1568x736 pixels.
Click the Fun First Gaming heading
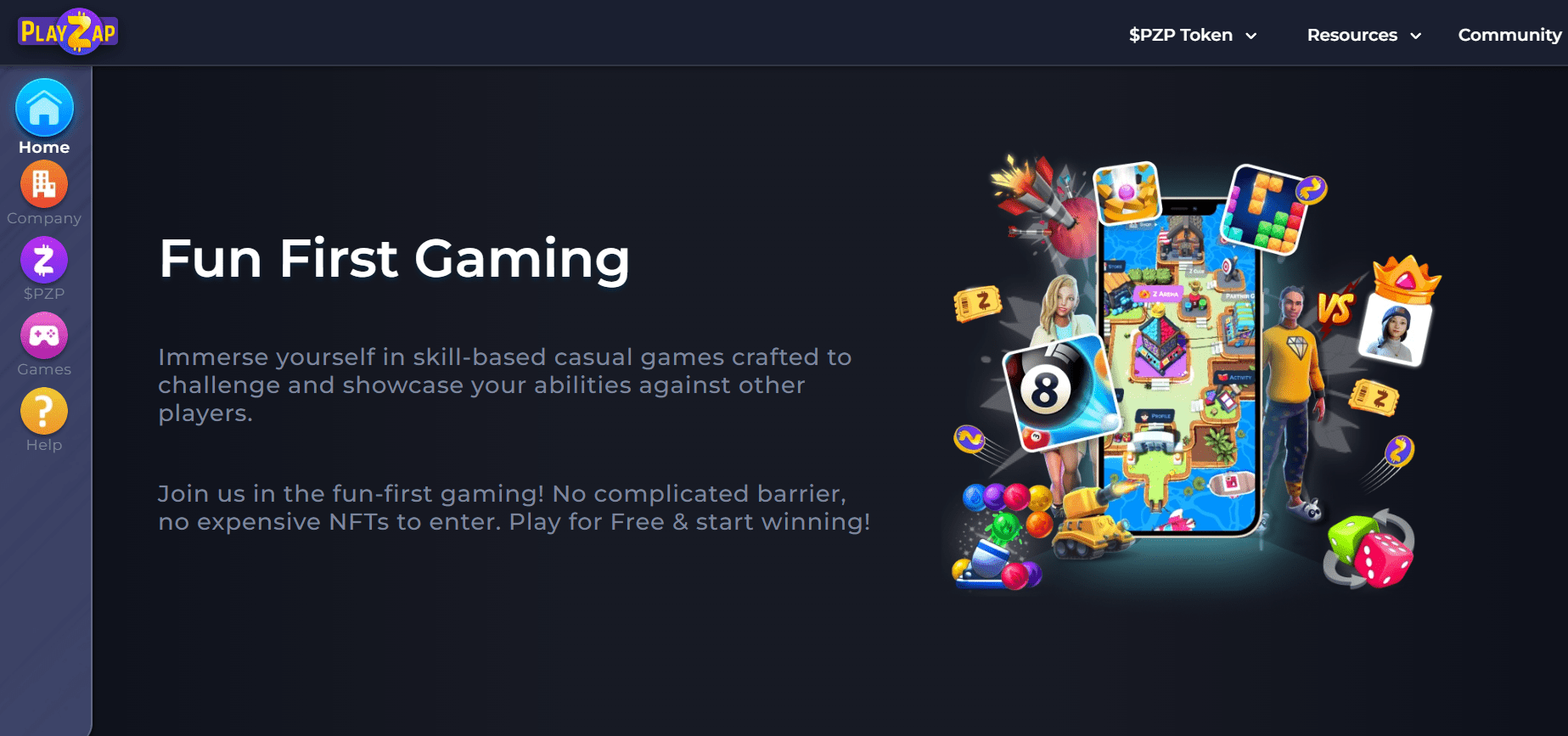coord(395,258)
